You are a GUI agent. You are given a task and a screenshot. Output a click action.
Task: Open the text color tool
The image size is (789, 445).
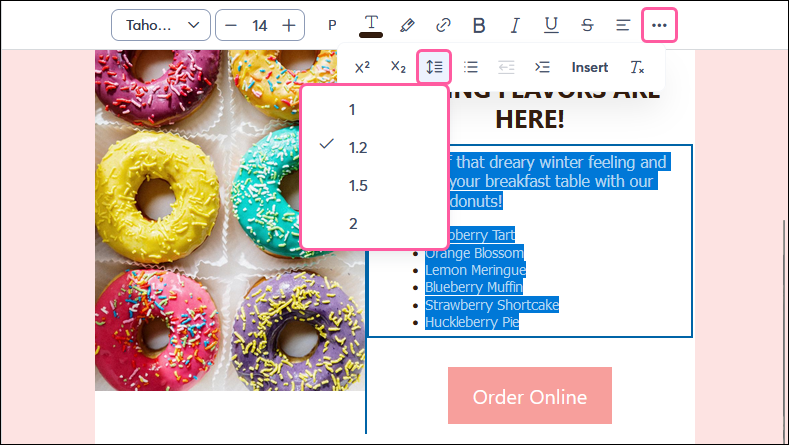[x=371, y=26]
